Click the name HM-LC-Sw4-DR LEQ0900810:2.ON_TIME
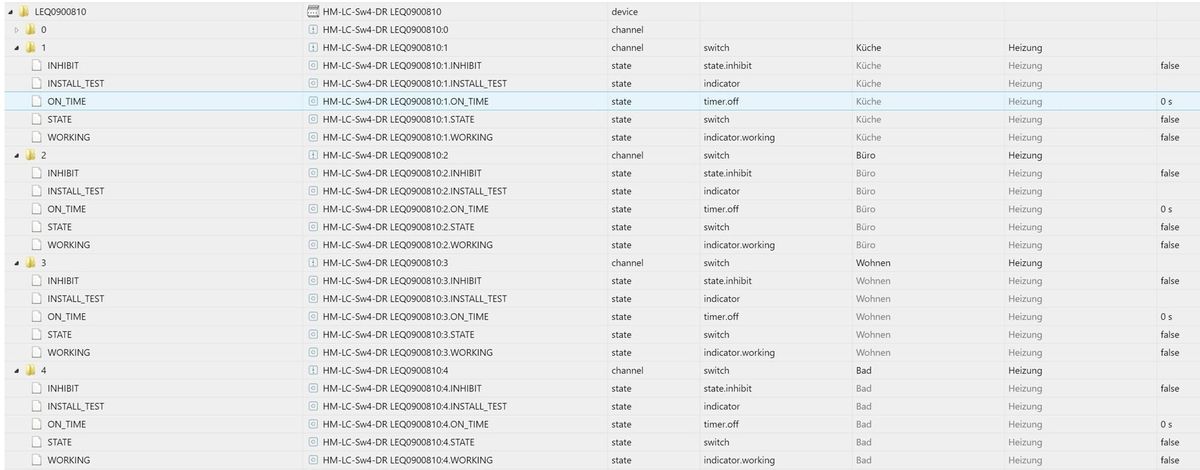1200x470 pixels. click(x=406, y=209)
